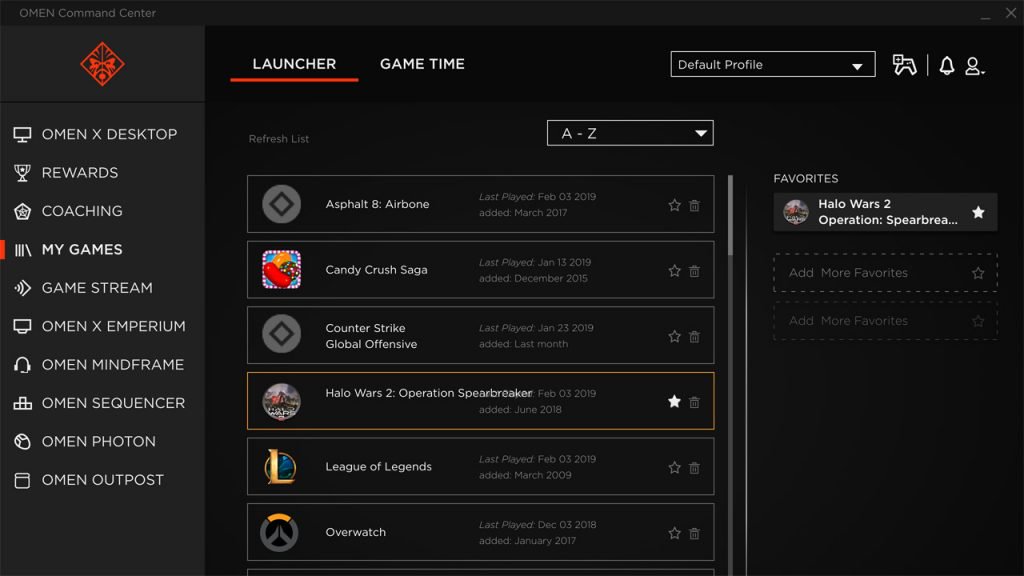This screenshot has width=1024, height=576.
Task: Click star in first Add More Favorites
Action: (x=978, y=273)
